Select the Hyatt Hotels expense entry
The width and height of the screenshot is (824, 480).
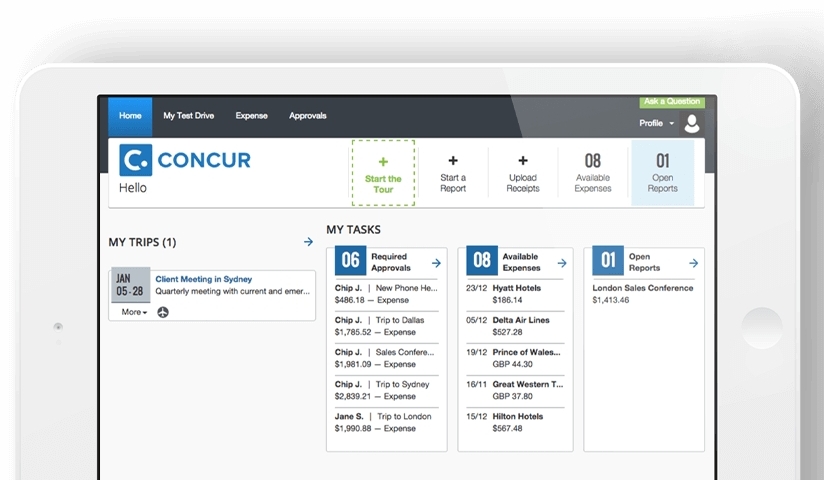point(516,288)
